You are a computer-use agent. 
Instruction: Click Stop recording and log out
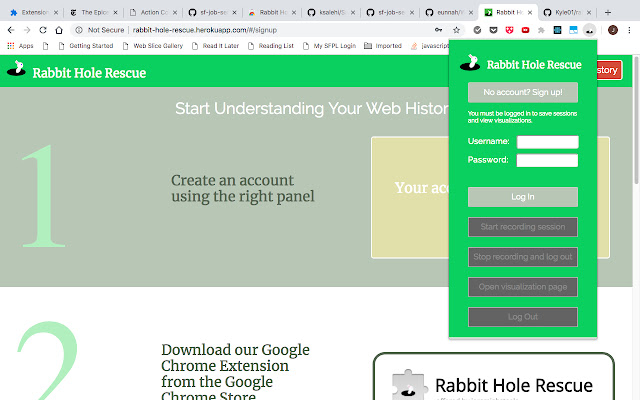pyautogui.click(x=523, y=257)
